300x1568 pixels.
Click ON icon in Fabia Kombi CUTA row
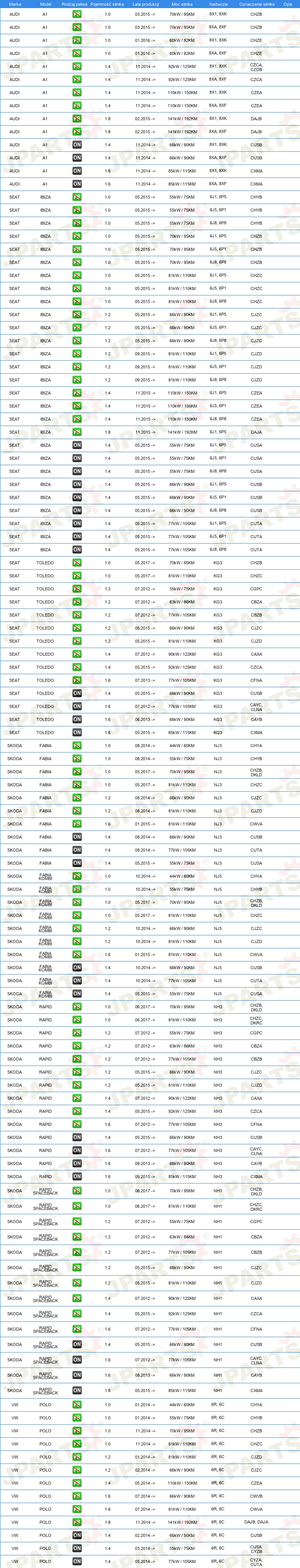(77, 981)
